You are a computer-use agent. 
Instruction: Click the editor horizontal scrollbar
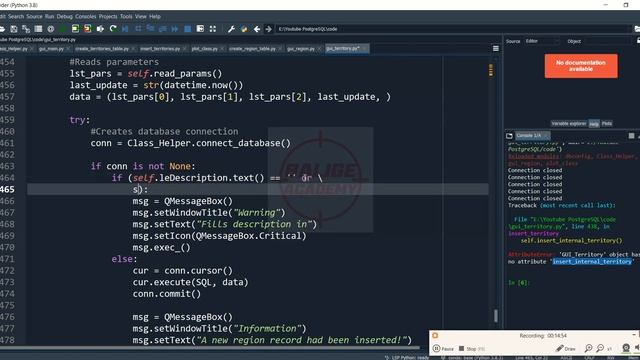pyautogui.click(x=210, y=348)
